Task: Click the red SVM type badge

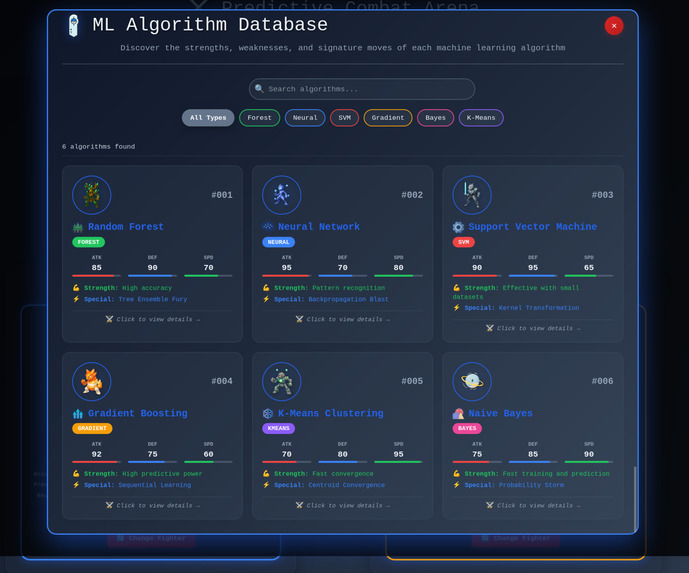Action: [x=464, y=242]
